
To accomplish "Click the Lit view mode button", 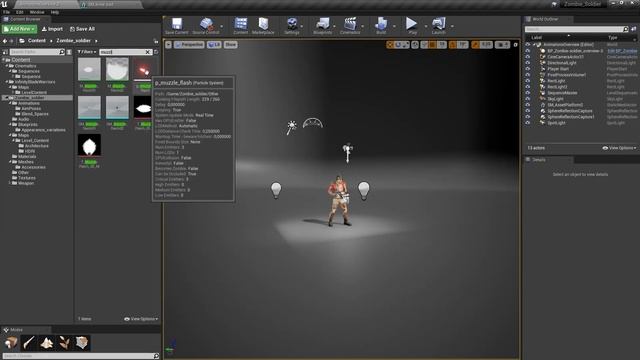I will tap(214, 44).
